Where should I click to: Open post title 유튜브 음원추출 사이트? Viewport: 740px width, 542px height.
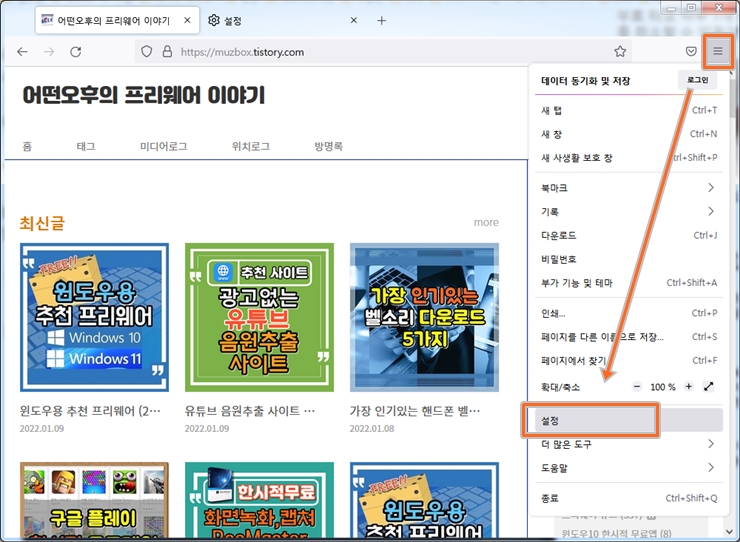tap(250, 411)
